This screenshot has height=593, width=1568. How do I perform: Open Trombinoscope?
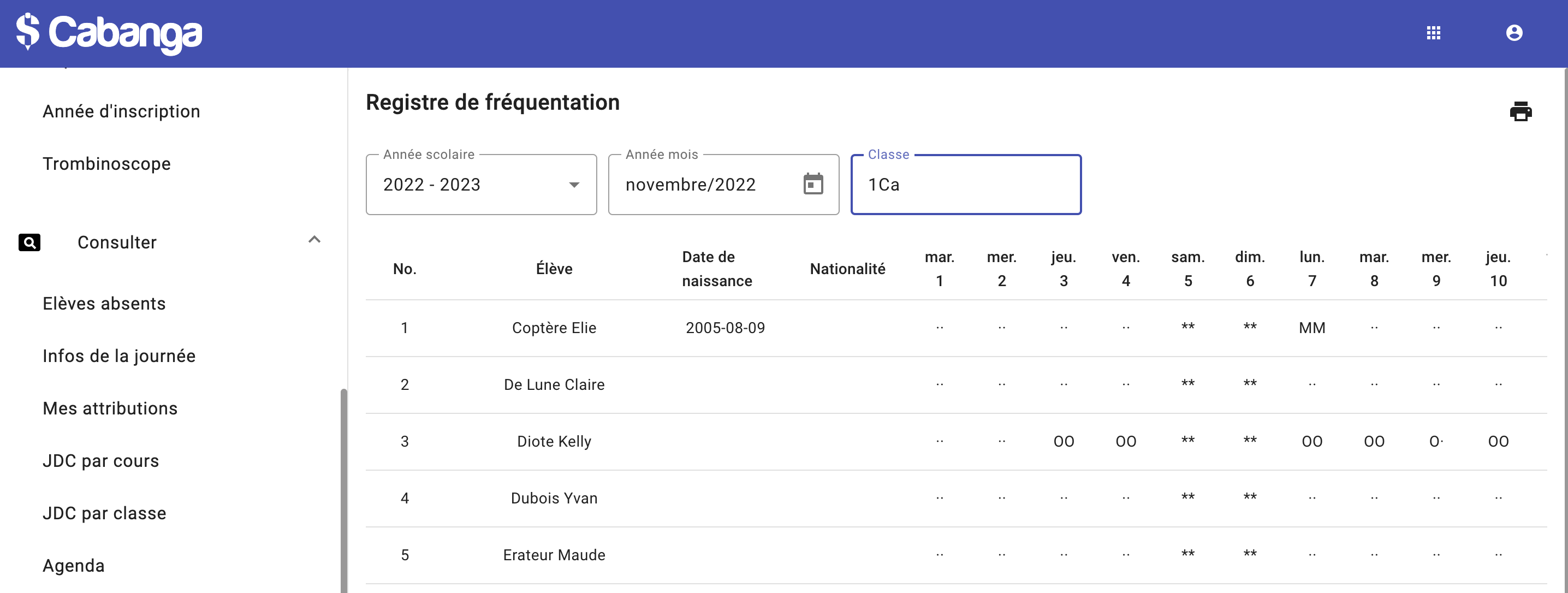click(x=106, y=164)
